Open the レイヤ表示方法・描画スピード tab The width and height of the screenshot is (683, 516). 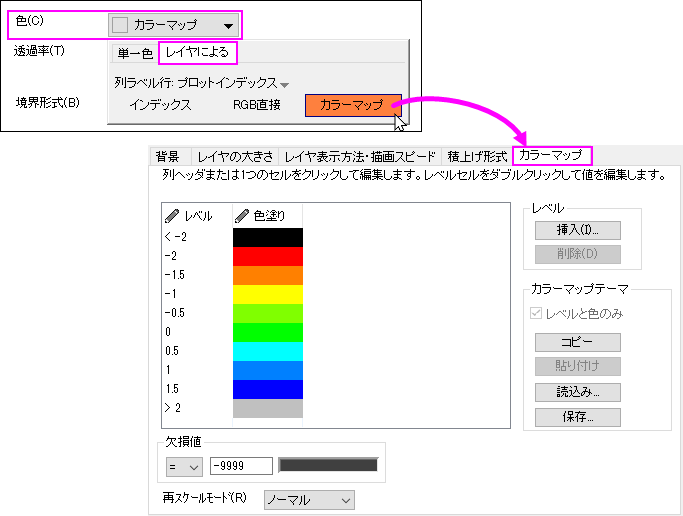[360, 156]
